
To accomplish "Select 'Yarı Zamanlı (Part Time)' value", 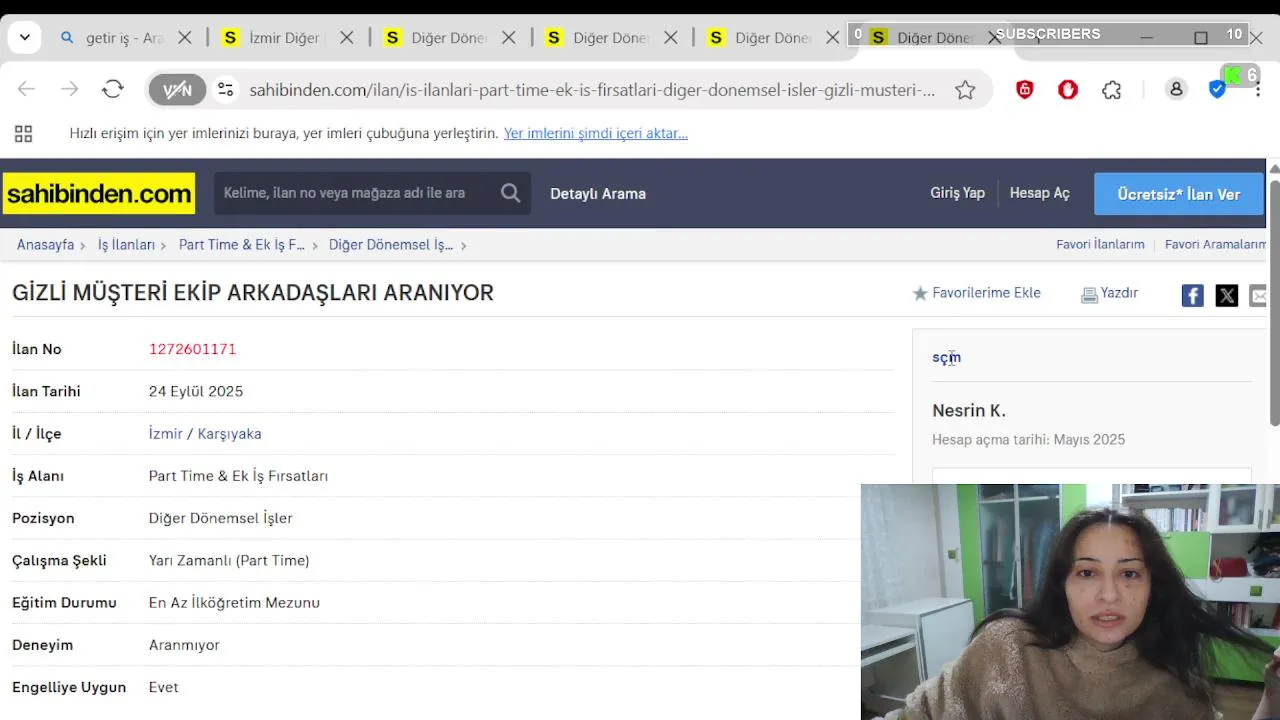I will tap(229, 560).
